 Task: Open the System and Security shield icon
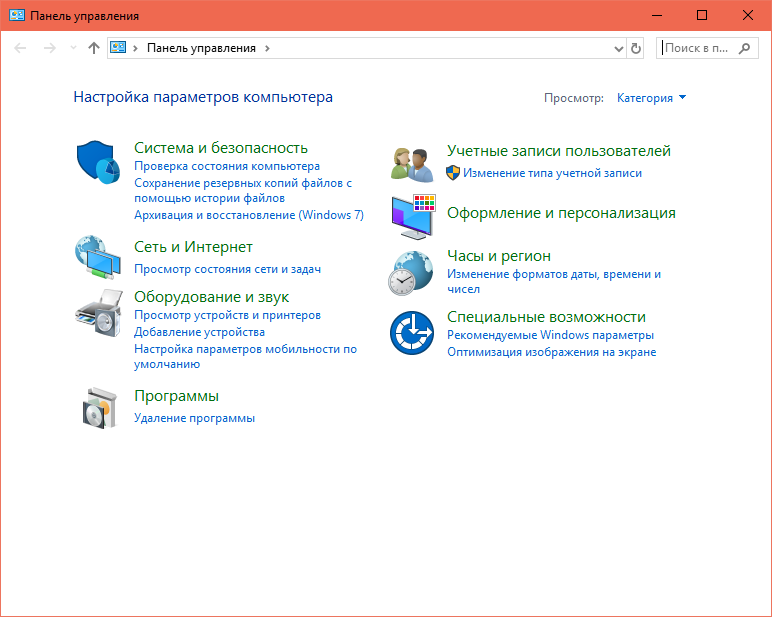point(98,162)
